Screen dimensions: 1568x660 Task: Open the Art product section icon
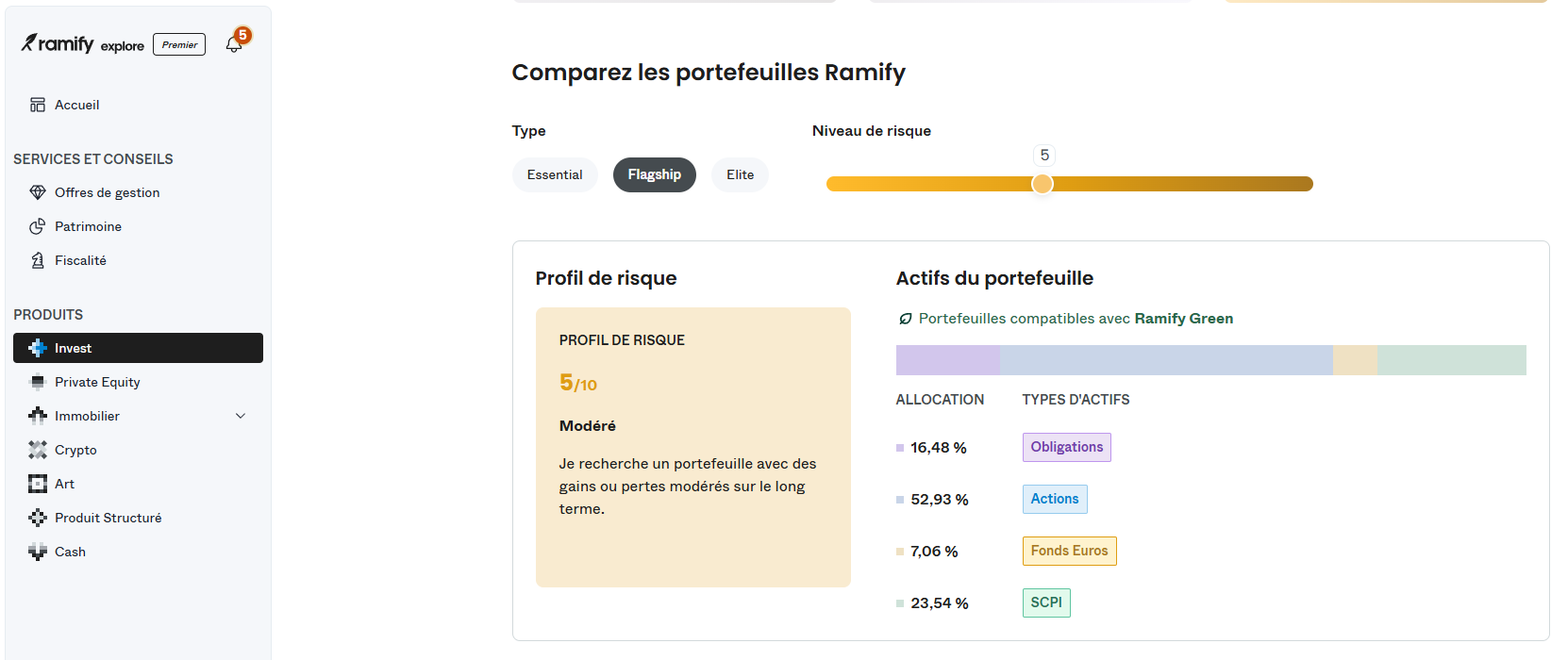point(38,484)
